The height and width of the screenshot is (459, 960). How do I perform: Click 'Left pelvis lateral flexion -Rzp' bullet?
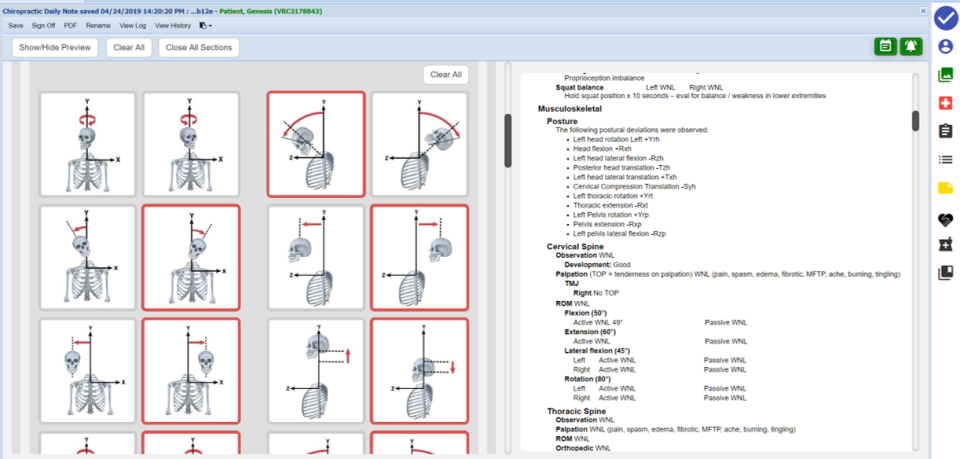[x=619, y=234]
